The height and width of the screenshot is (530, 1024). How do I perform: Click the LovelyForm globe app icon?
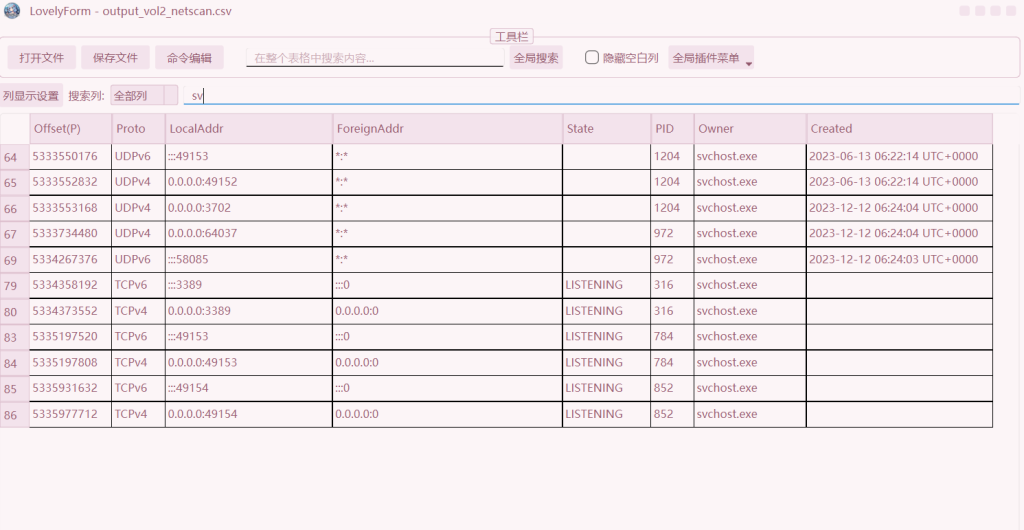[x=12, y=10]
